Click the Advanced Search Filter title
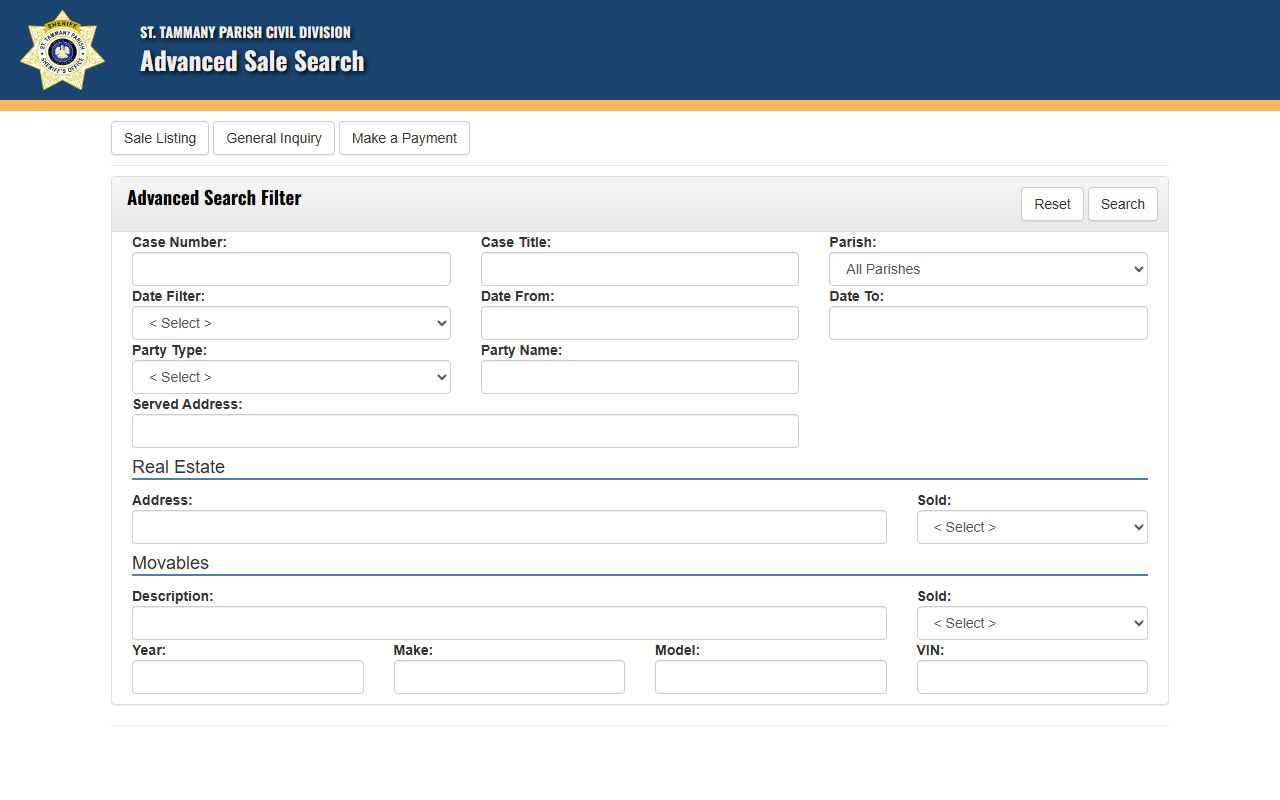This screenshot has width=1280, height=800. 214,198
